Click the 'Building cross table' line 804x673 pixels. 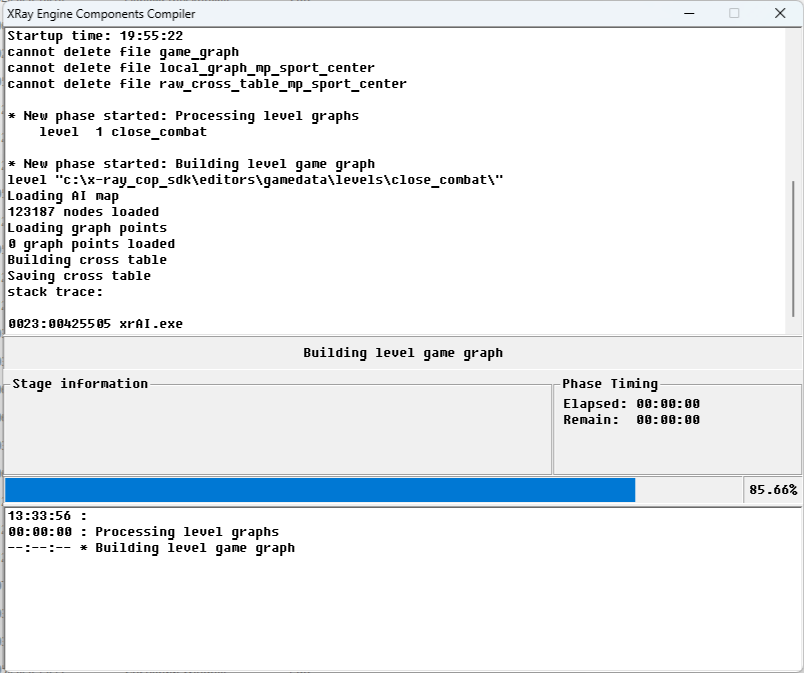pos(87,260)
